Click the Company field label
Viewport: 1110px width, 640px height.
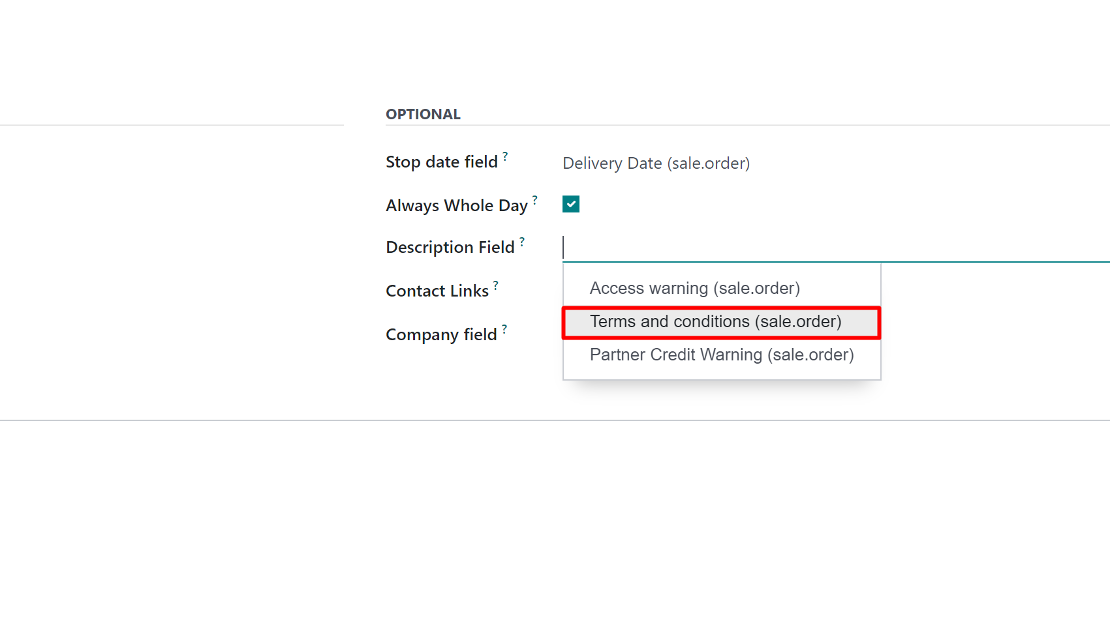442,334
